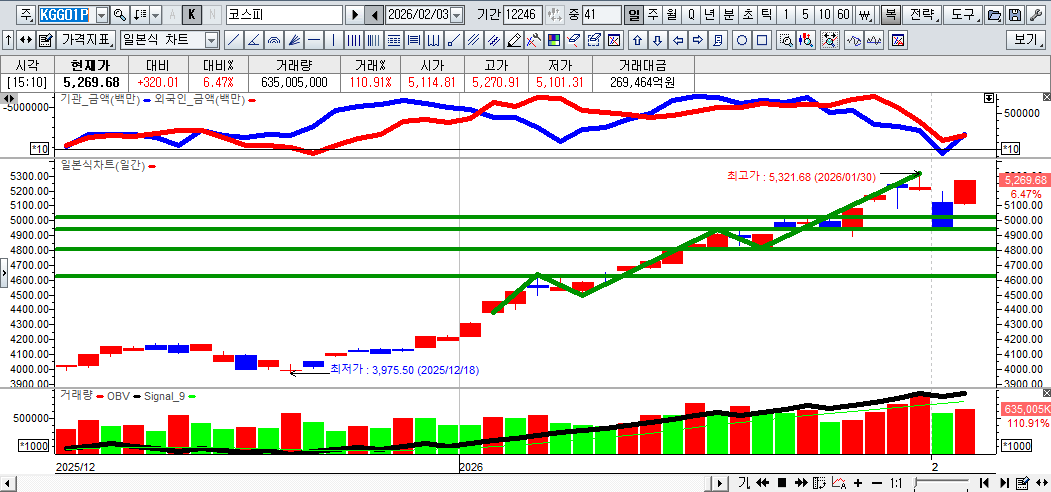Open the 일본식 차트 chart type dropdown

point(211,40)
